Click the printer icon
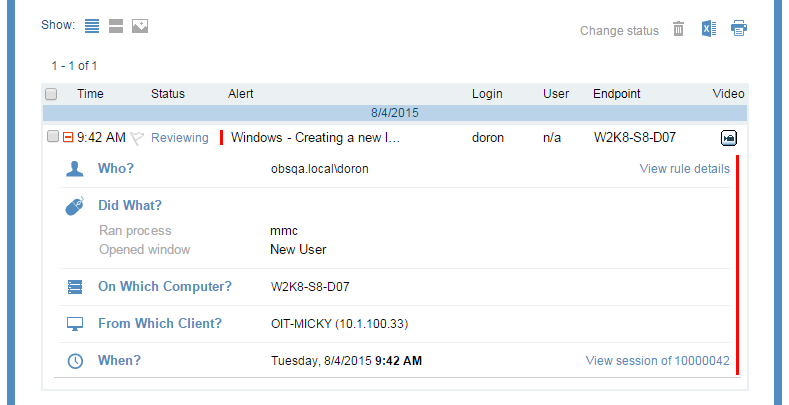 (739, 29)
